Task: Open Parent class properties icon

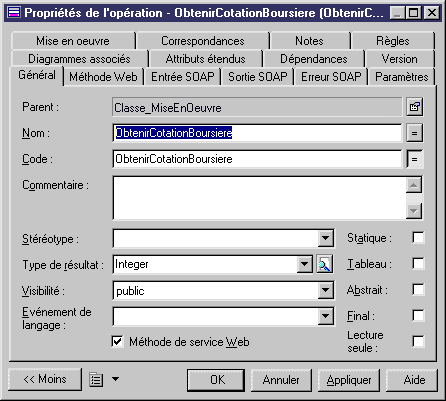Action: click(415, 107)
